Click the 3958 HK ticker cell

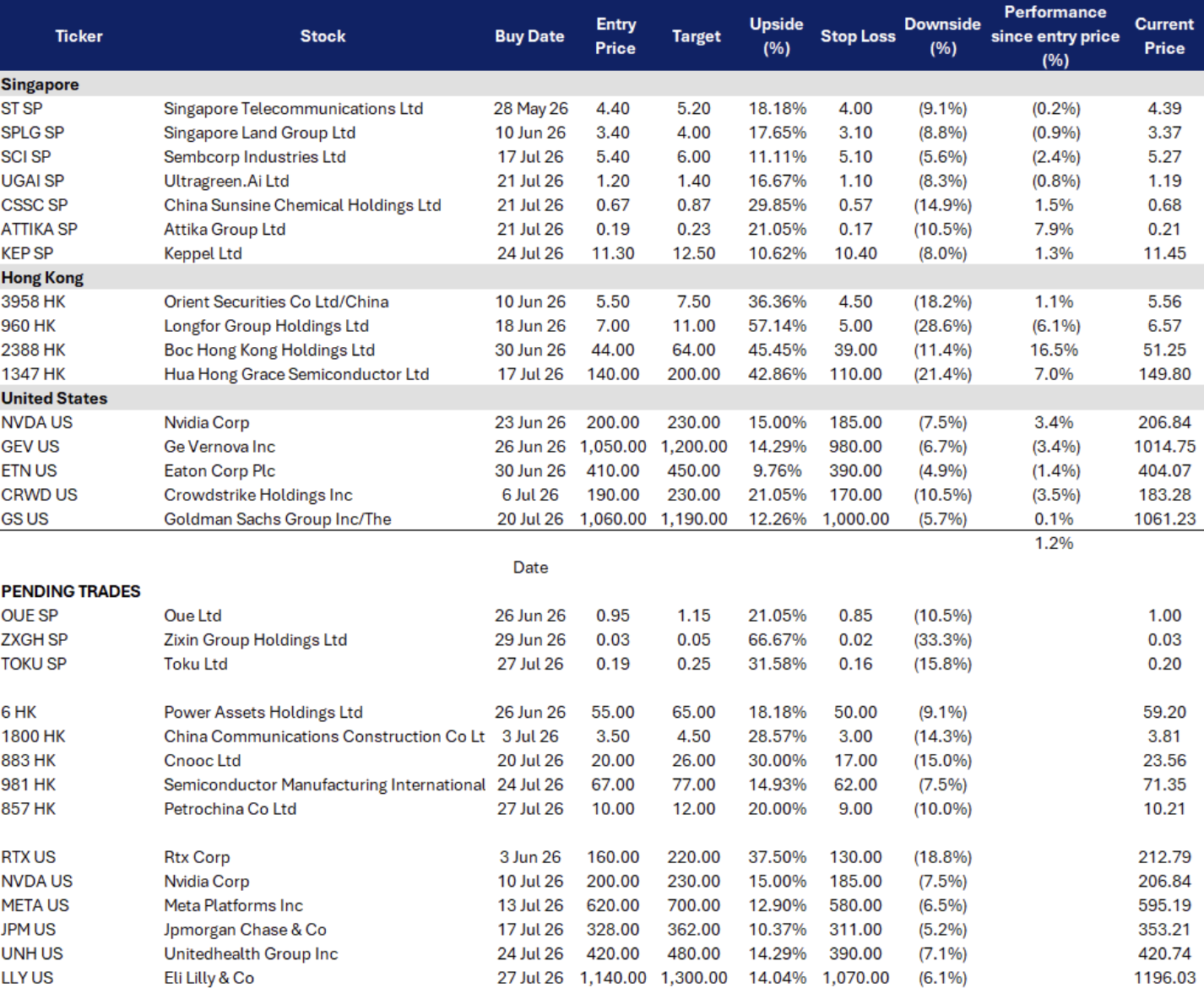[x=33, y=302]
